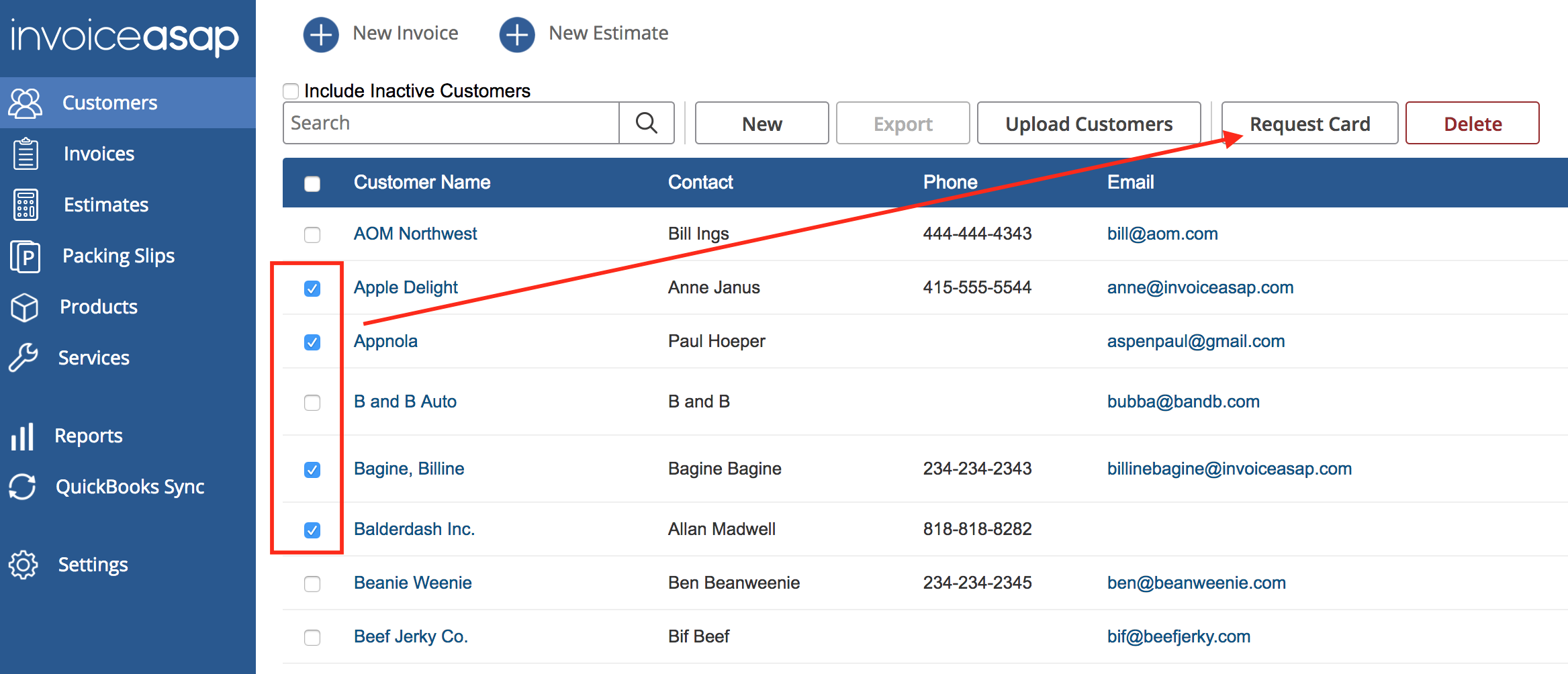Viewport: 1568px width, 674px height.
Task: Click the Estimates calculator icon
Action: click(26, 205)
